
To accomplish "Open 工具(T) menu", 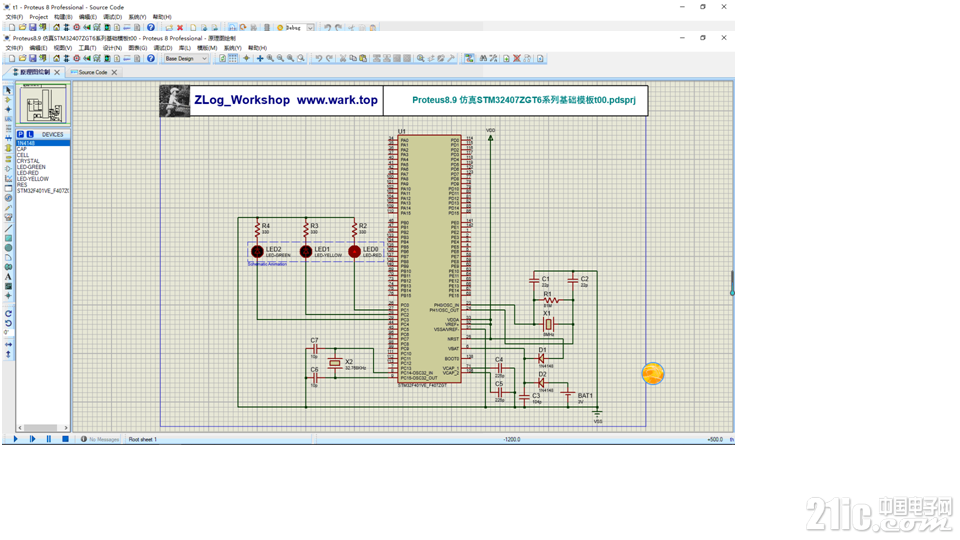I will point(87,48).
